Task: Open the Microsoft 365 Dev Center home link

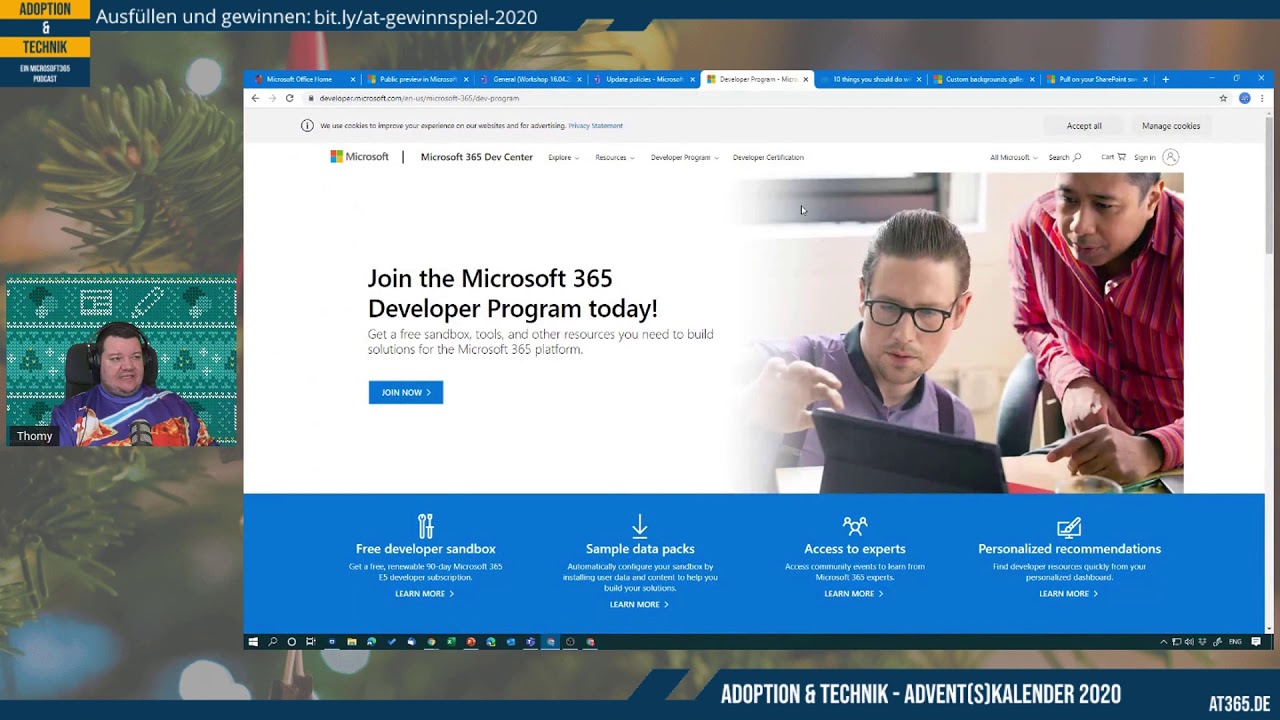Action: coord(477,157)
